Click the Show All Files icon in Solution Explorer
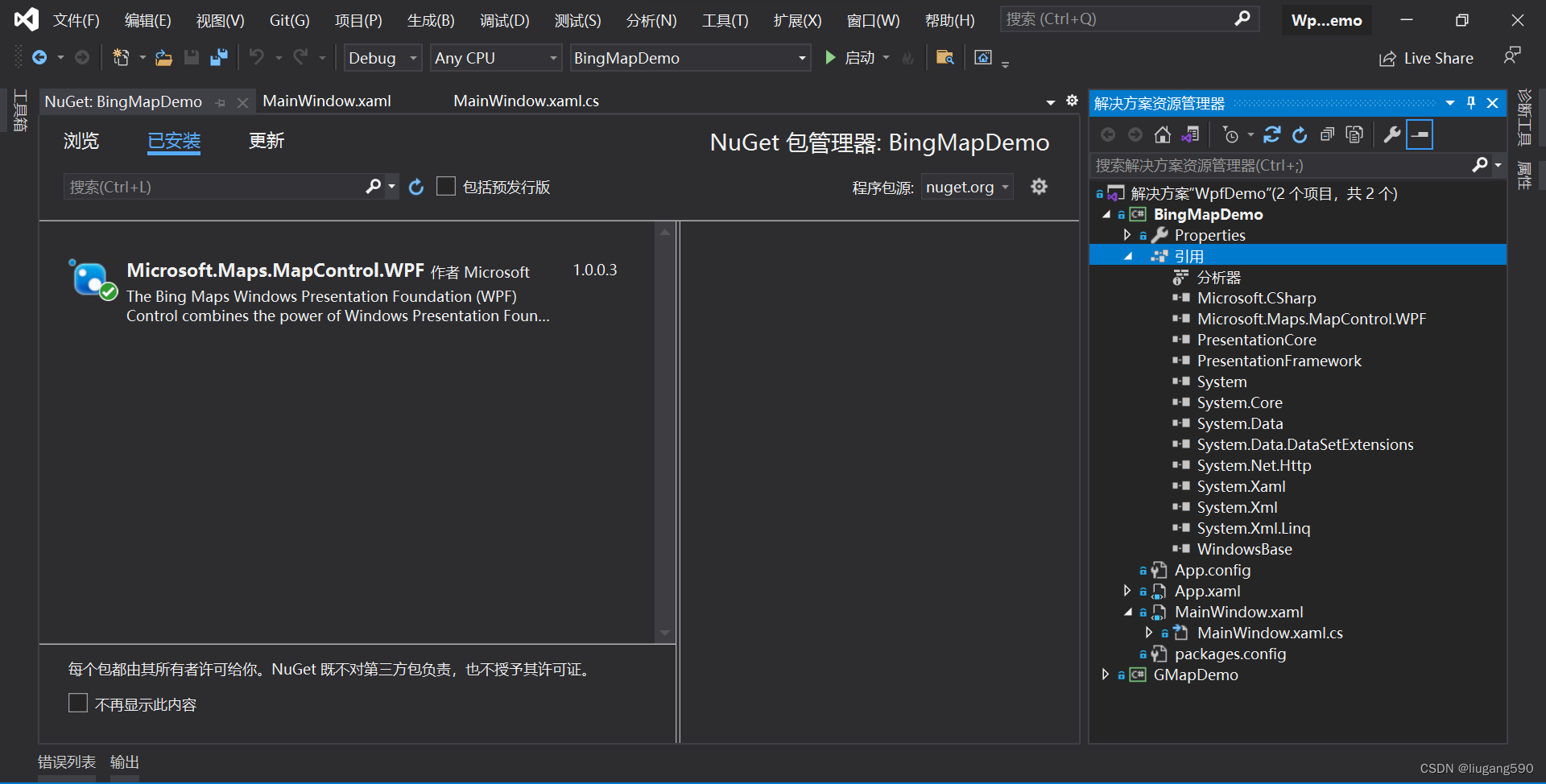This screenshot has width=1546, height=784. pyautogui.click(x=1354, y=134)
